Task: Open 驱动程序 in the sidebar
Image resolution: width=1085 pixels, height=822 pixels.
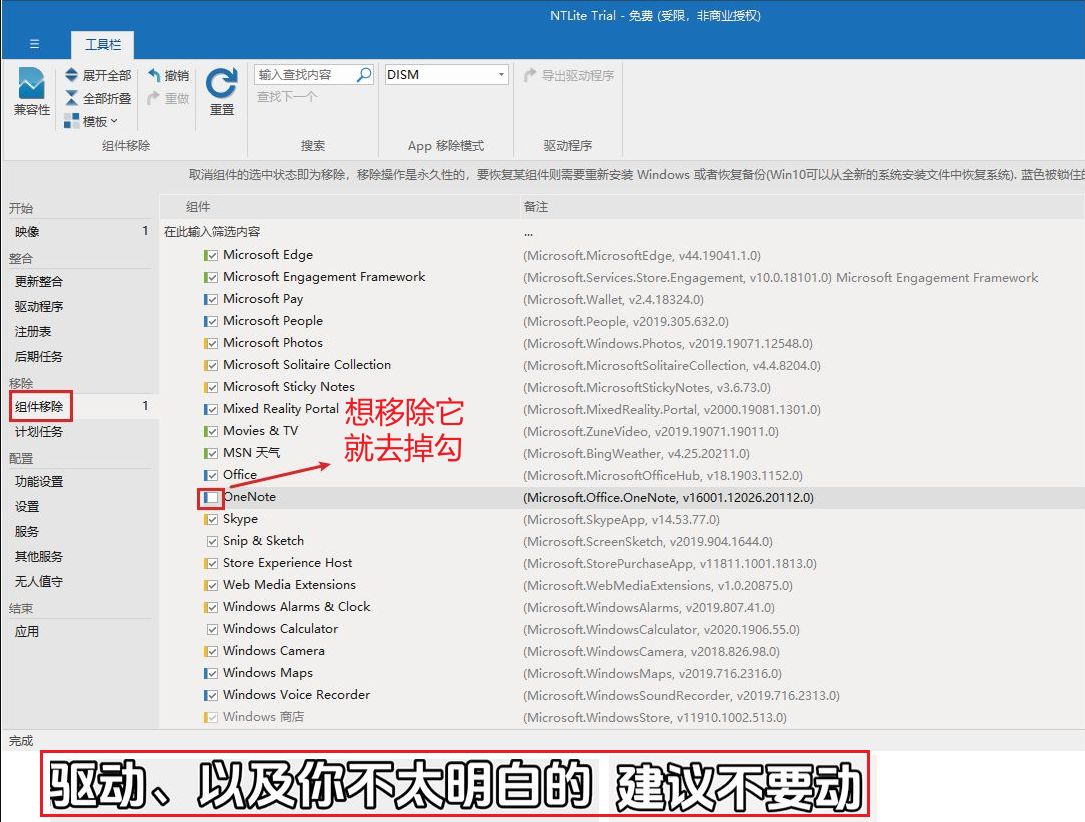Action: click(x=39, y=306)
